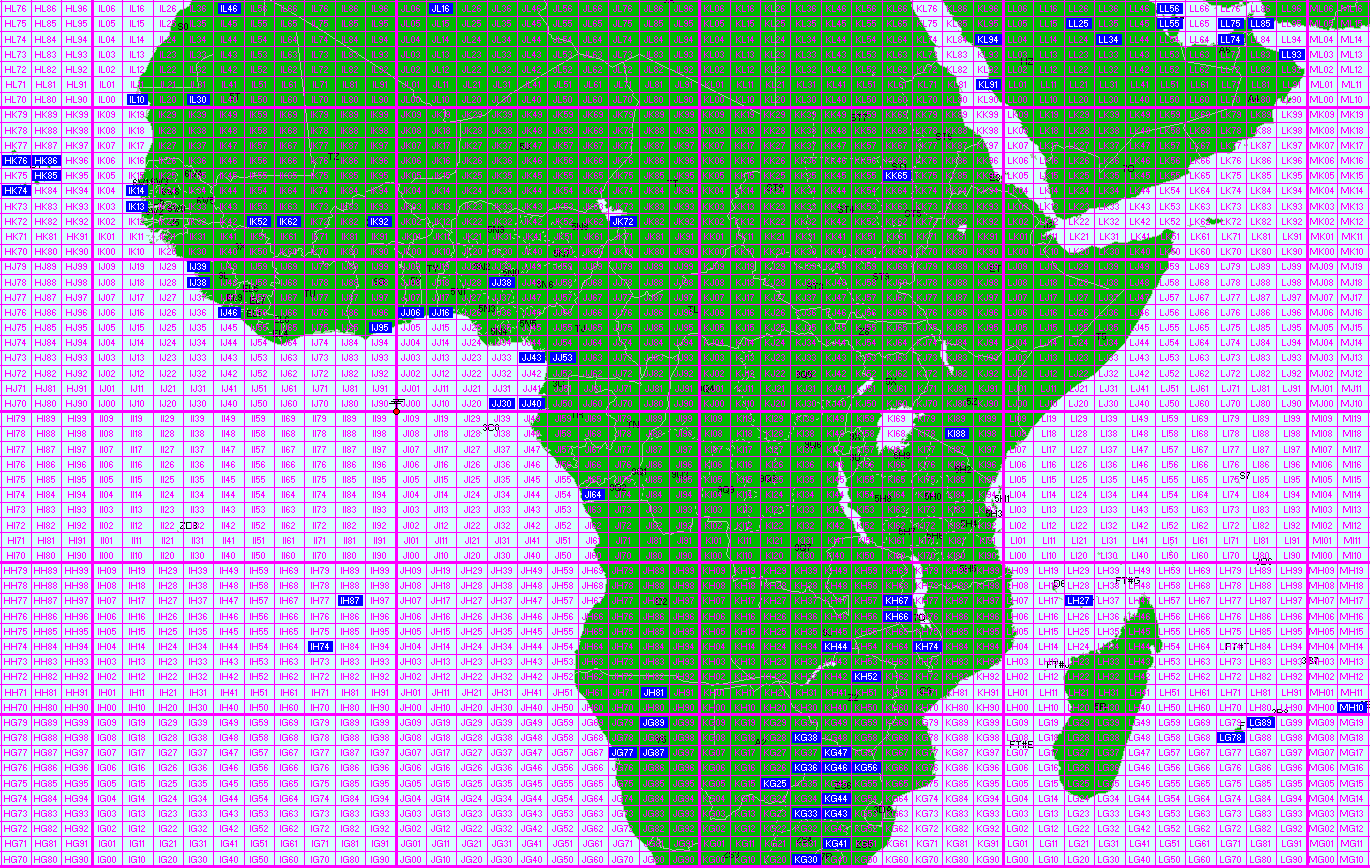The width and height of the screenshot is (1370, 868).
Task: Click the blue cell KH74
Action: tap(927, 646)
